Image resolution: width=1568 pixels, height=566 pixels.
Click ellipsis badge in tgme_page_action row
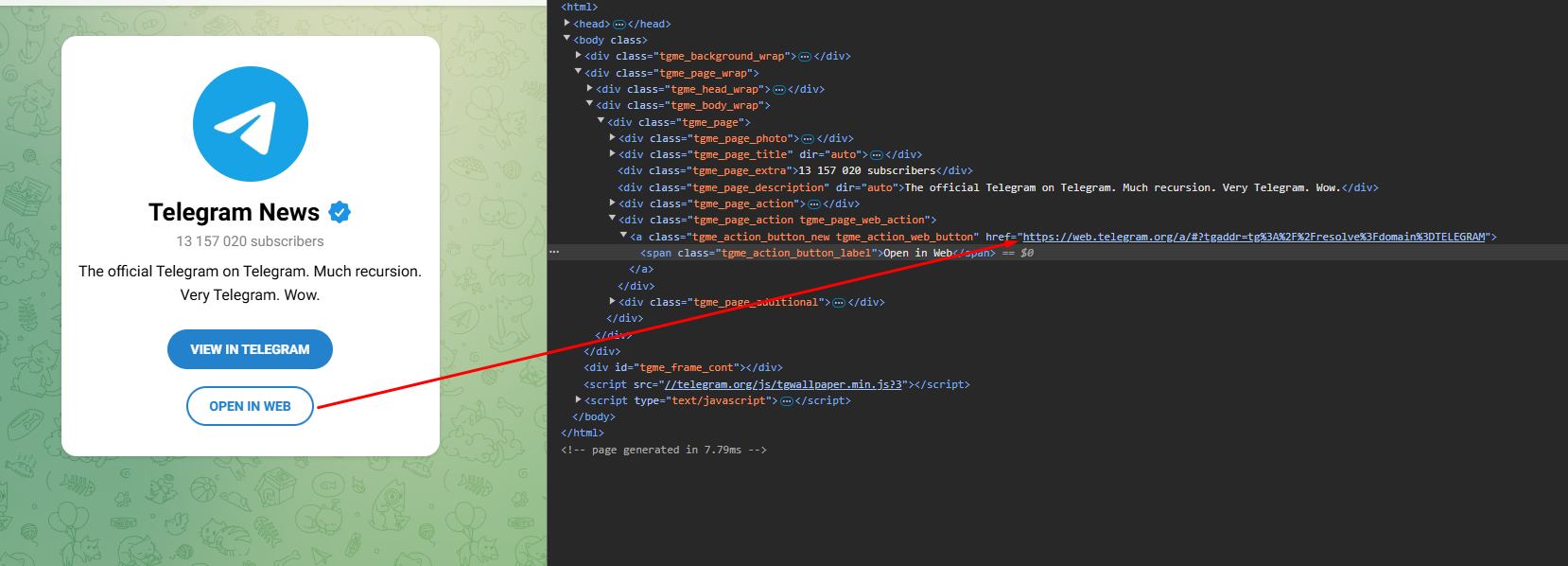814,204
